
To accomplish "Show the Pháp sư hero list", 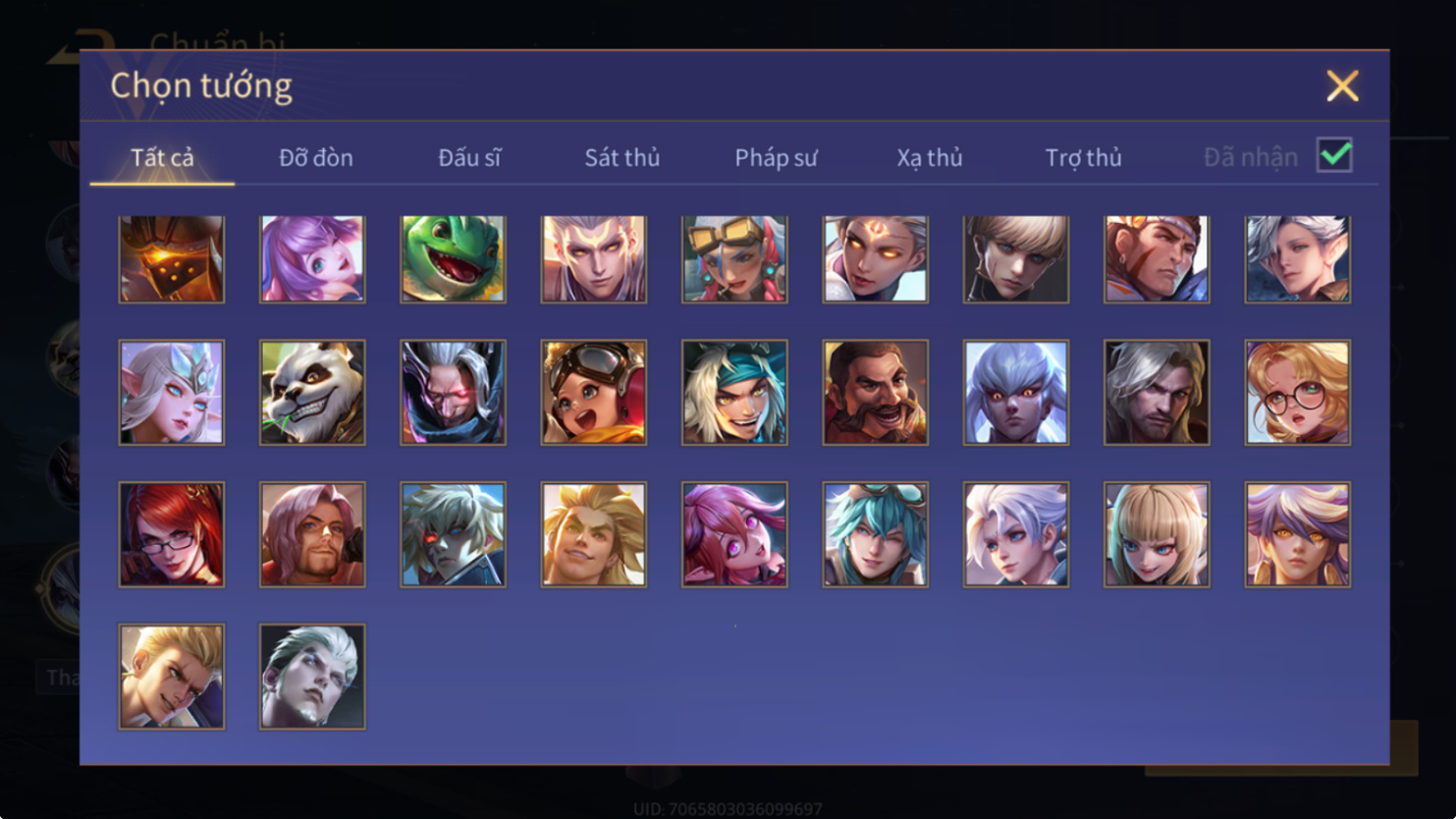I will pos(776,157).
